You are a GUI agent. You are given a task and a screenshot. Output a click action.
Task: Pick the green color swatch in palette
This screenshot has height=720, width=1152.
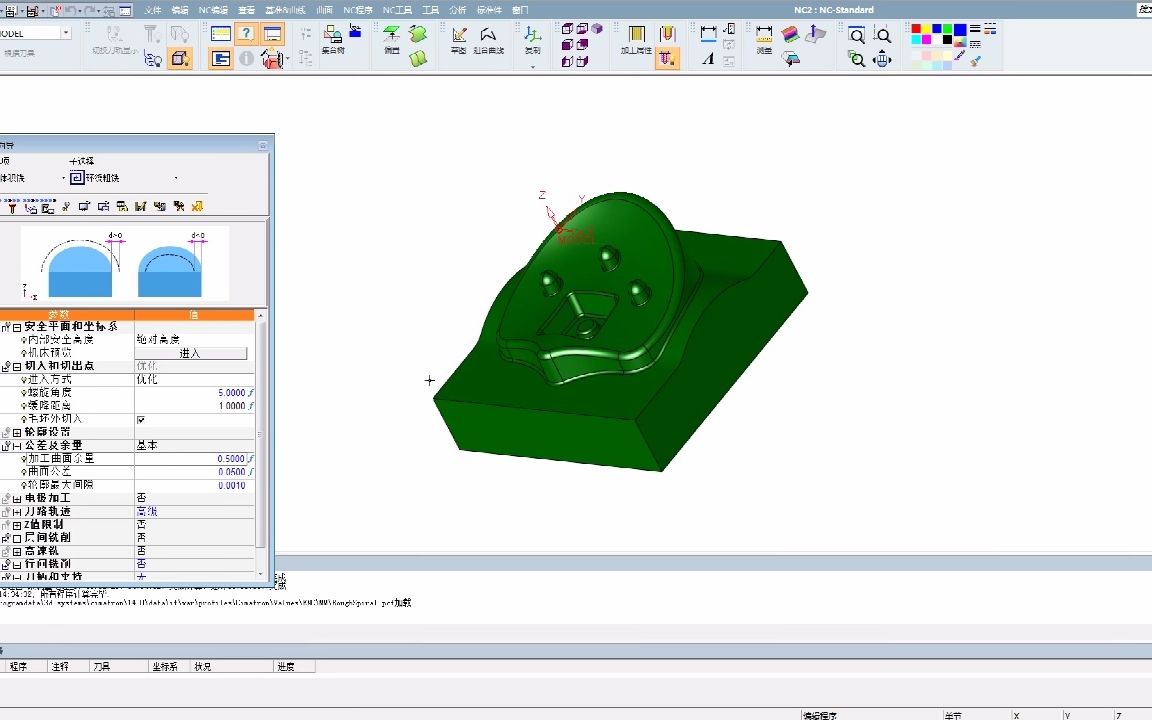[x=945, y=29]
